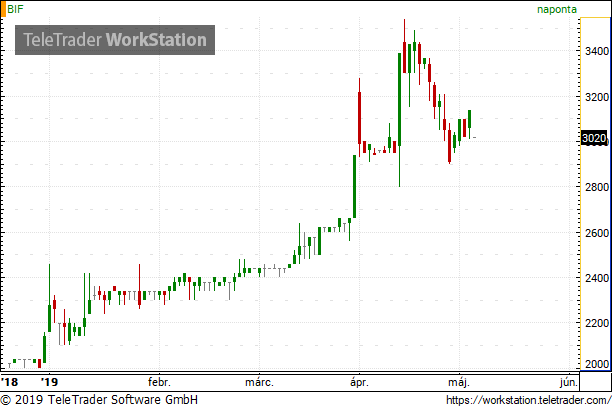This screenshot has height=409, width=612.
Task: Click the 2019 TeleTrader Software GmbH copyright text
Action: 99,400
